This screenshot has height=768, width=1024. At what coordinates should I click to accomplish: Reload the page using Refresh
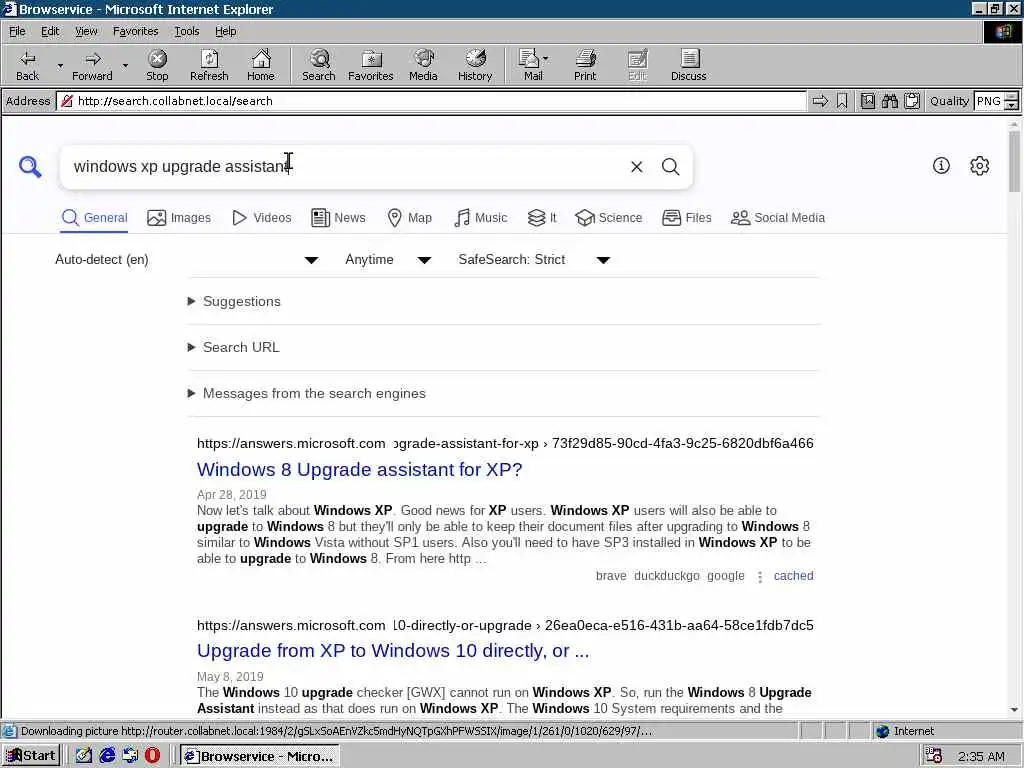click(x=209, y=65)
